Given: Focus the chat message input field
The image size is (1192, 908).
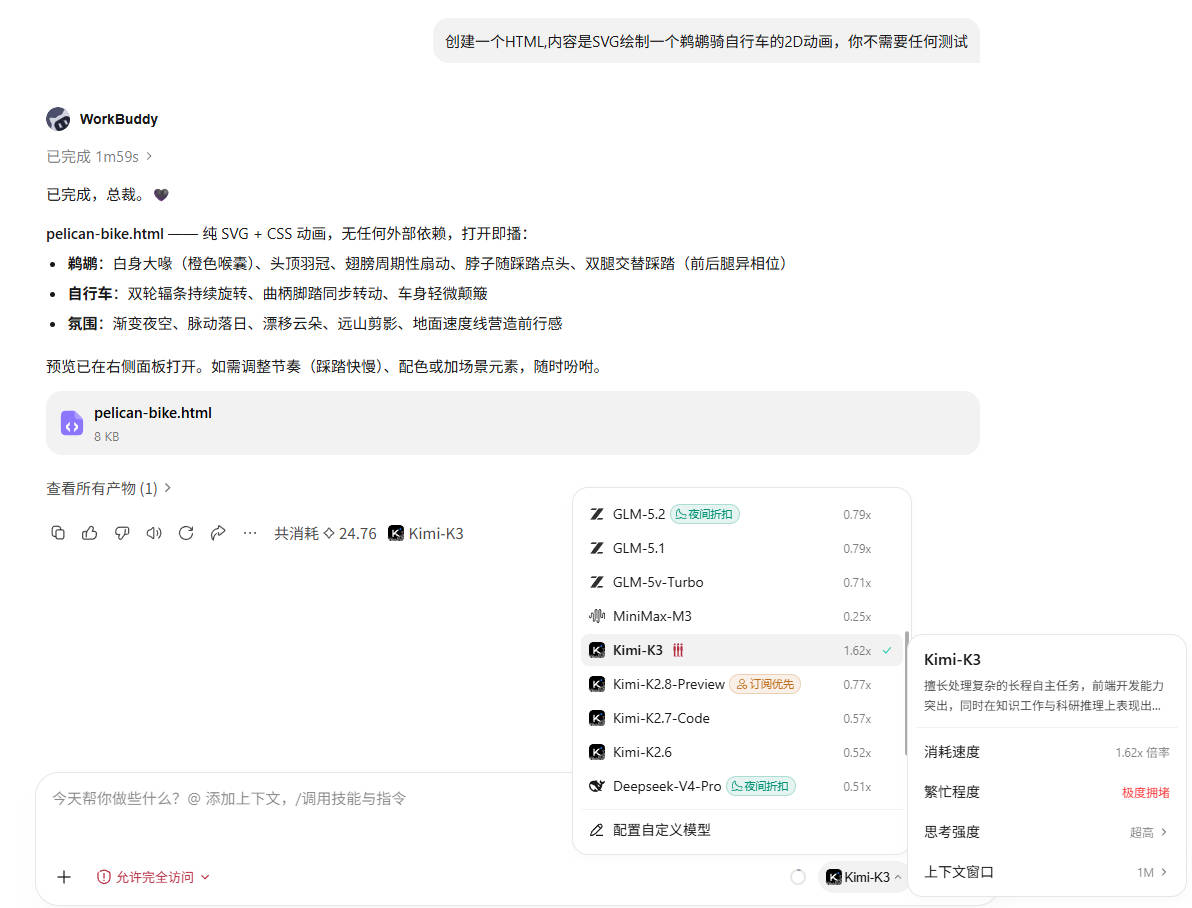Looking at the screenshot, I should [x=304, y=799].
